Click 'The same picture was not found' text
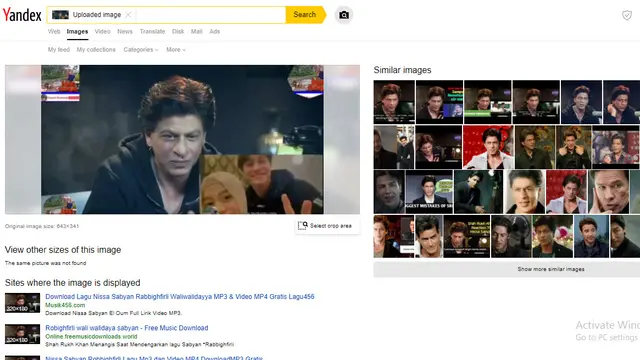Screen dimensions: 640x360 click(45, 263)
